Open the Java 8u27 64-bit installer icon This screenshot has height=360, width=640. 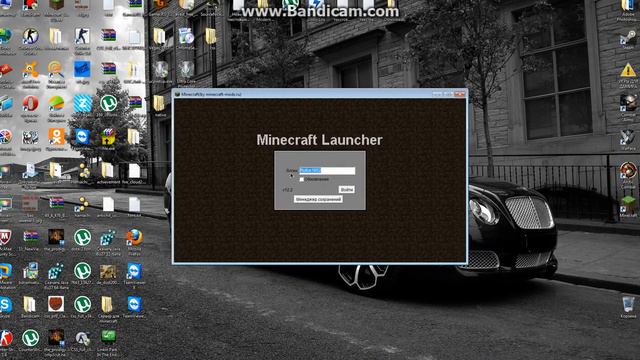[x=56, y=271]
